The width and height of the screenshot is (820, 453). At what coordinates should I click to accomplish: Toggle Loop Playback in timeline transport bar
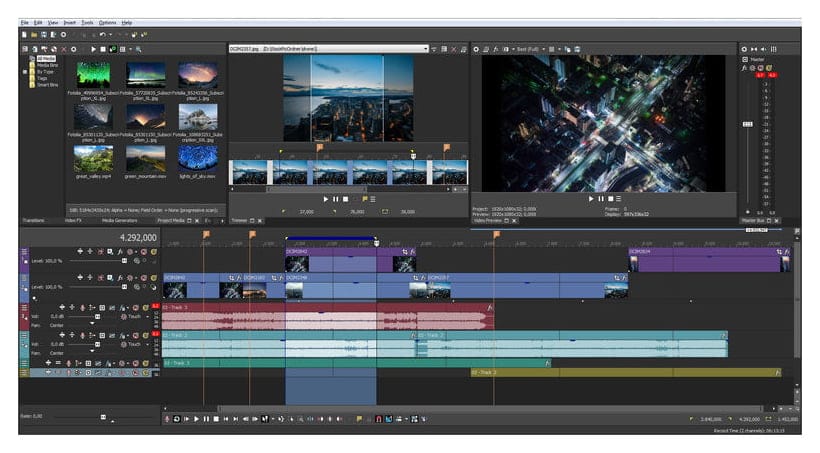point(177,419)
